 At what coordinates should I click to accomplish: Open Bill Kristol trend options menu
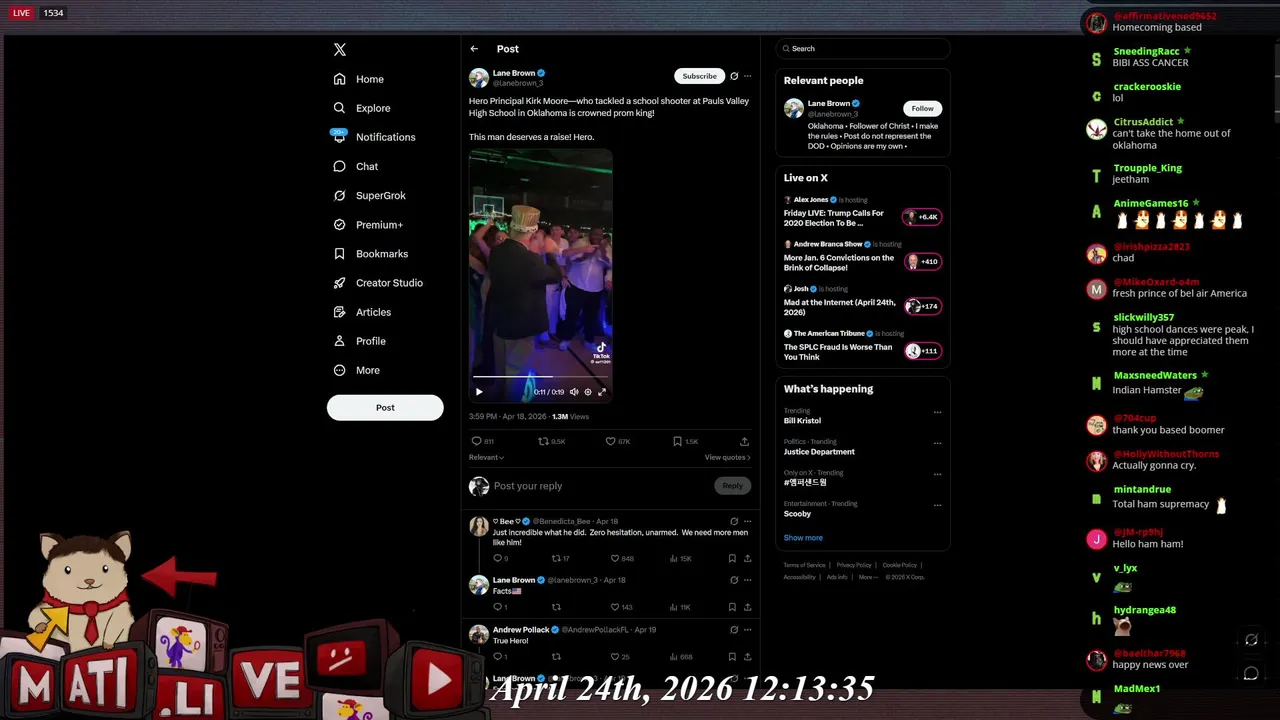937,412
